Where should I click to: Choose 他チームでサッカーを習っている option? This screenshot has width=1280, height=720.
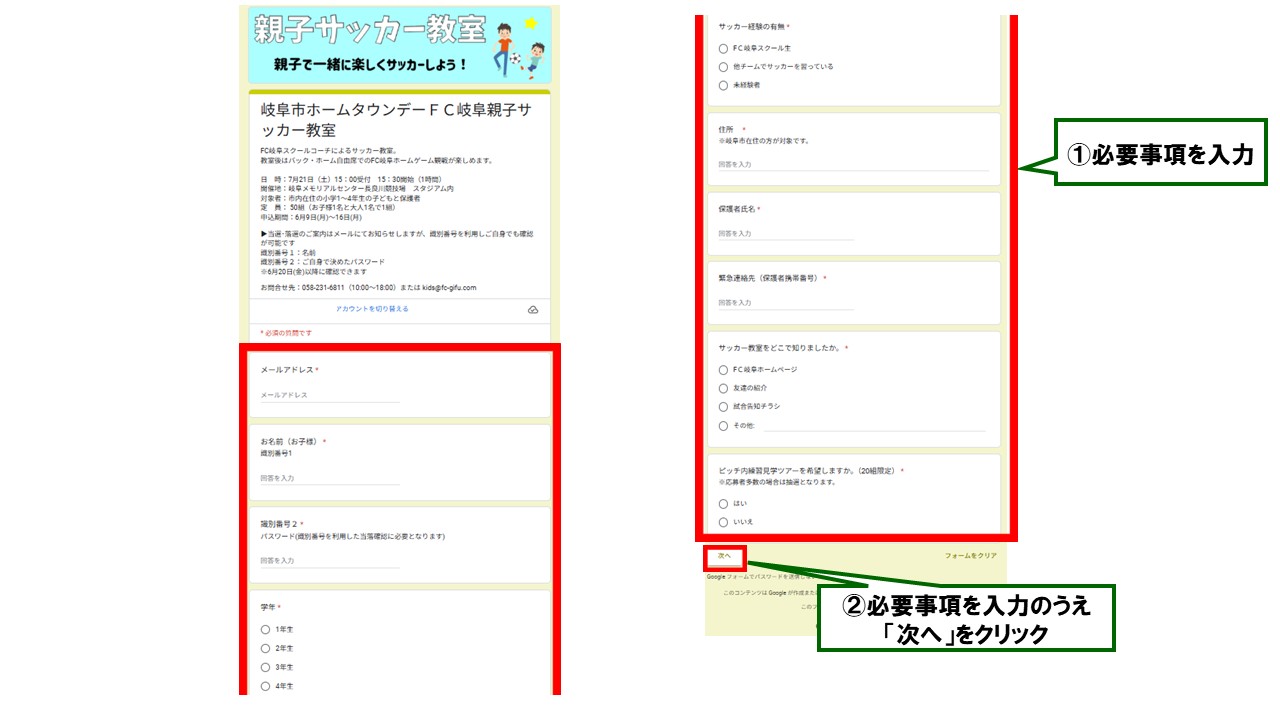click(x=723, y=67)
